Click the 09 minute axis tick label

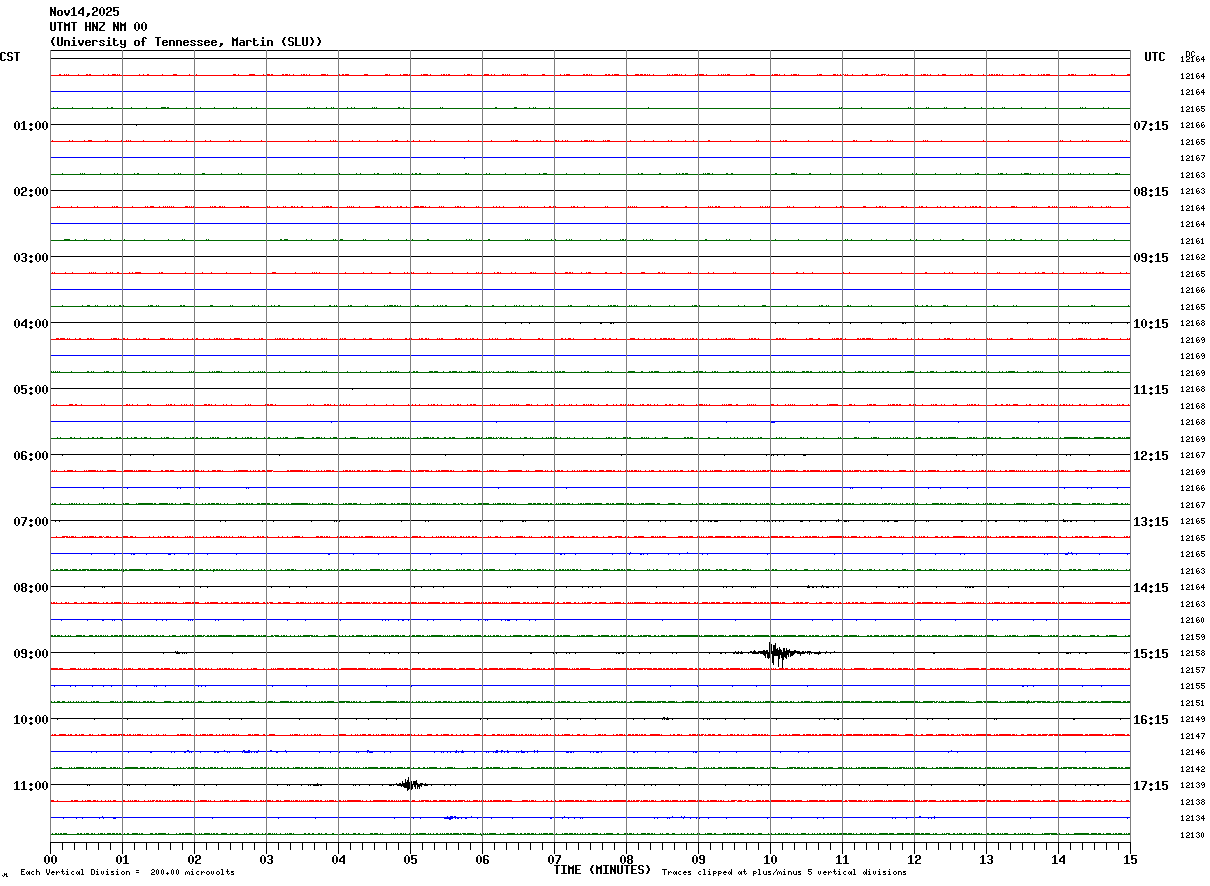[699, 859]
